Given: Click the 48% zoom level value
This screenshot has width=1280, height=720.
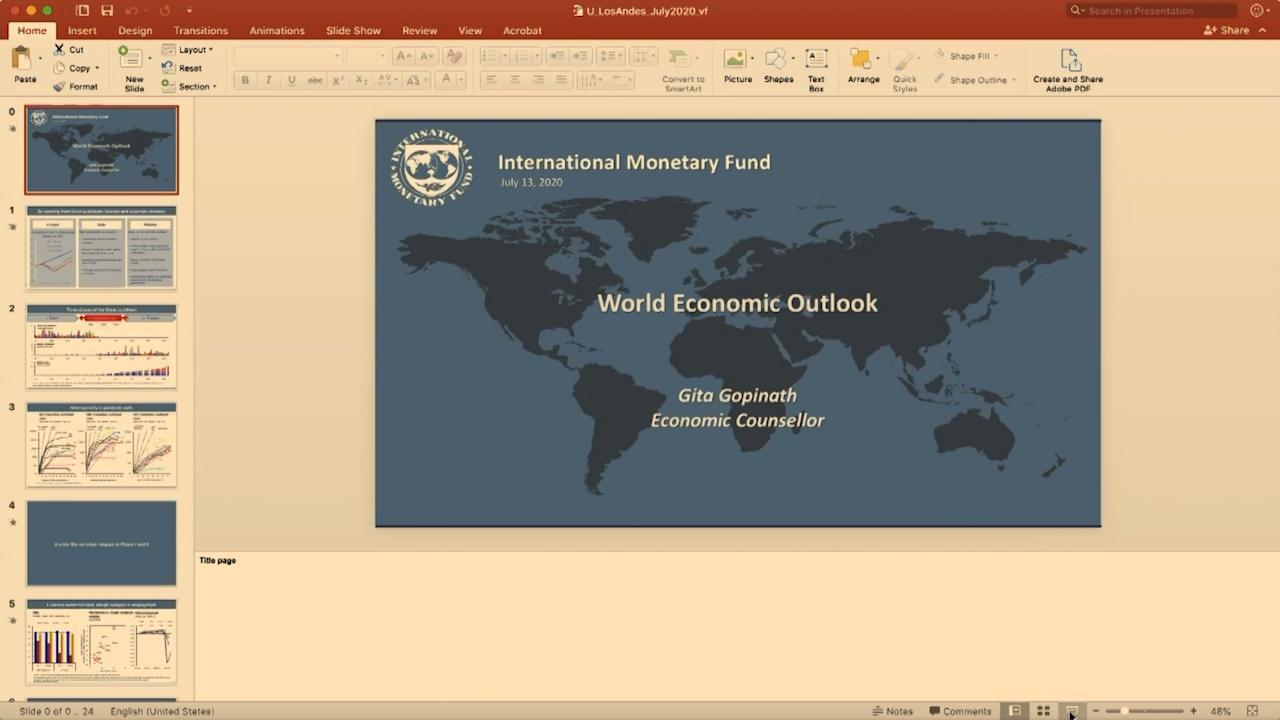Looking at the screenshot, I should pos(1221,711).
